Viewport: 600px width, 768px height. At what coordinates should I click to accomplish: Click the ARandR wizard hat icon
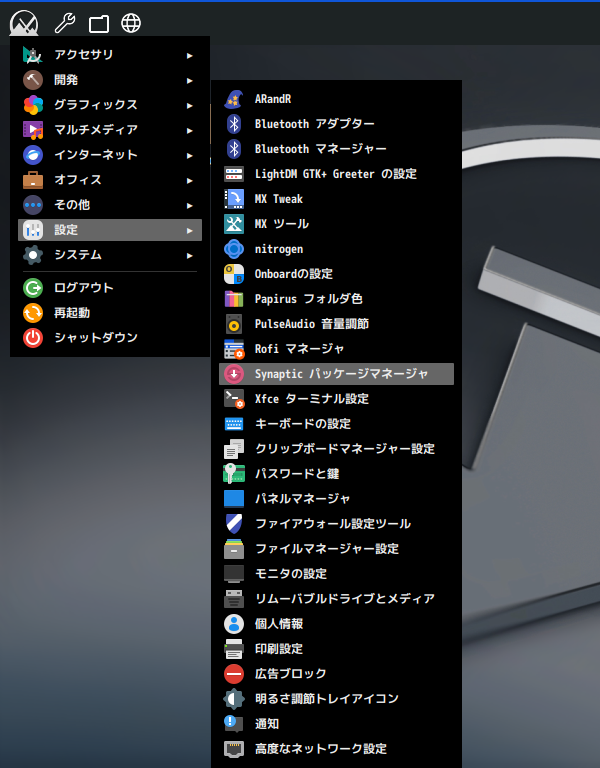(x=234, y=99)
